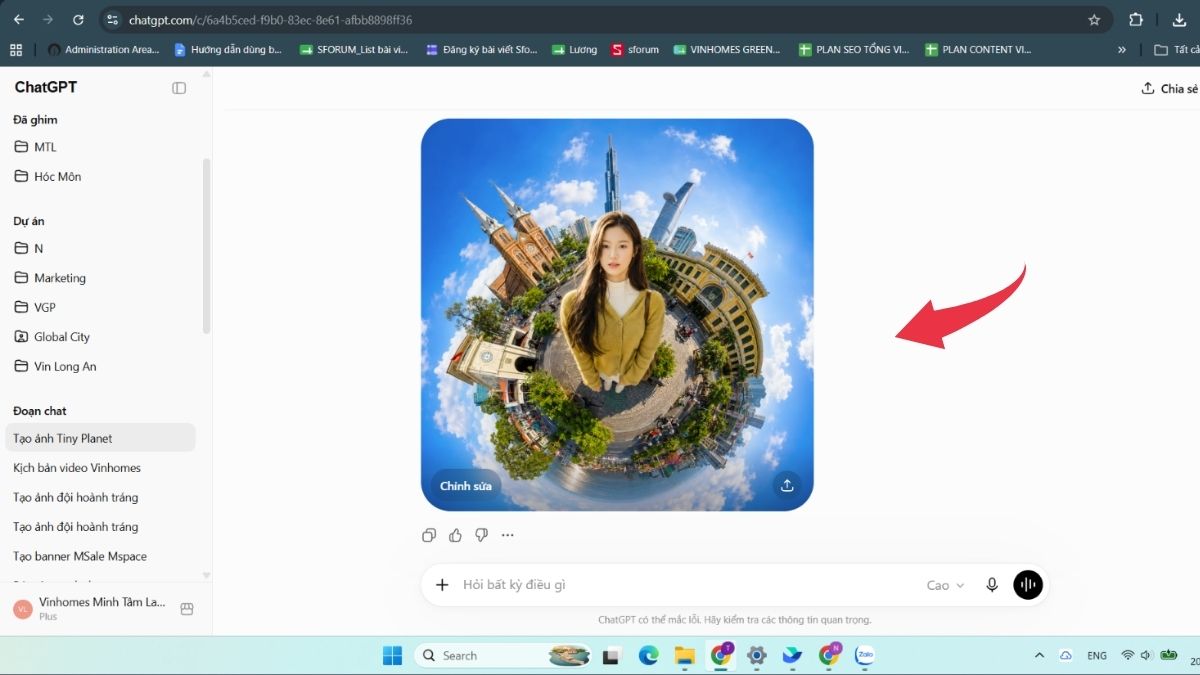Image resolution: width=1200 pixels, height=675 pixels.
Task: Open the SFORUM_List bài vi... bookmark
Action: tap(354, 49)
